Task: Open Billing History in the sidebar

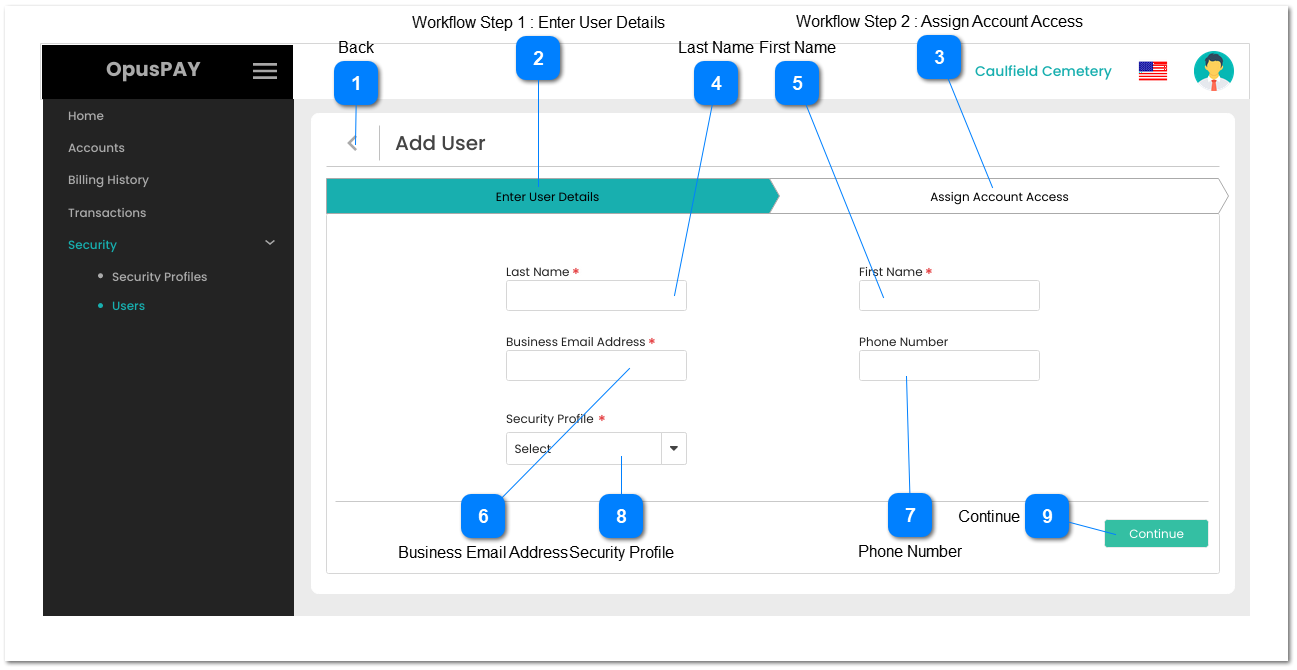Action: (x=108, y=180)
